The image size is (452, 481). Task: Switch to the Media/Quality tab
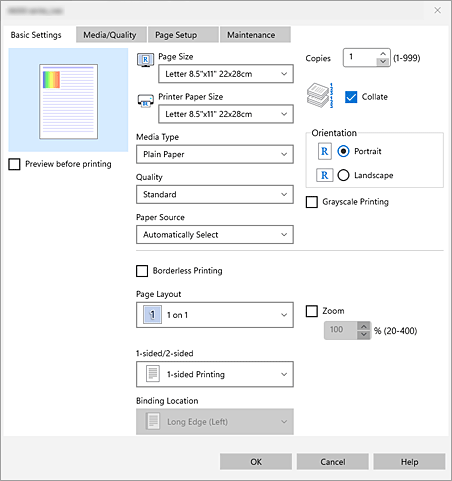point(111,35)
